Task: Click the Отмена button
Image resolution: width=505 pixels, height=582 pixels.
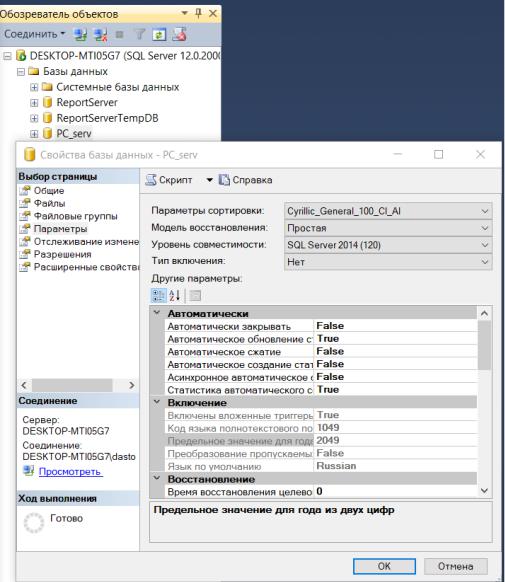Action: pos(455,566)
